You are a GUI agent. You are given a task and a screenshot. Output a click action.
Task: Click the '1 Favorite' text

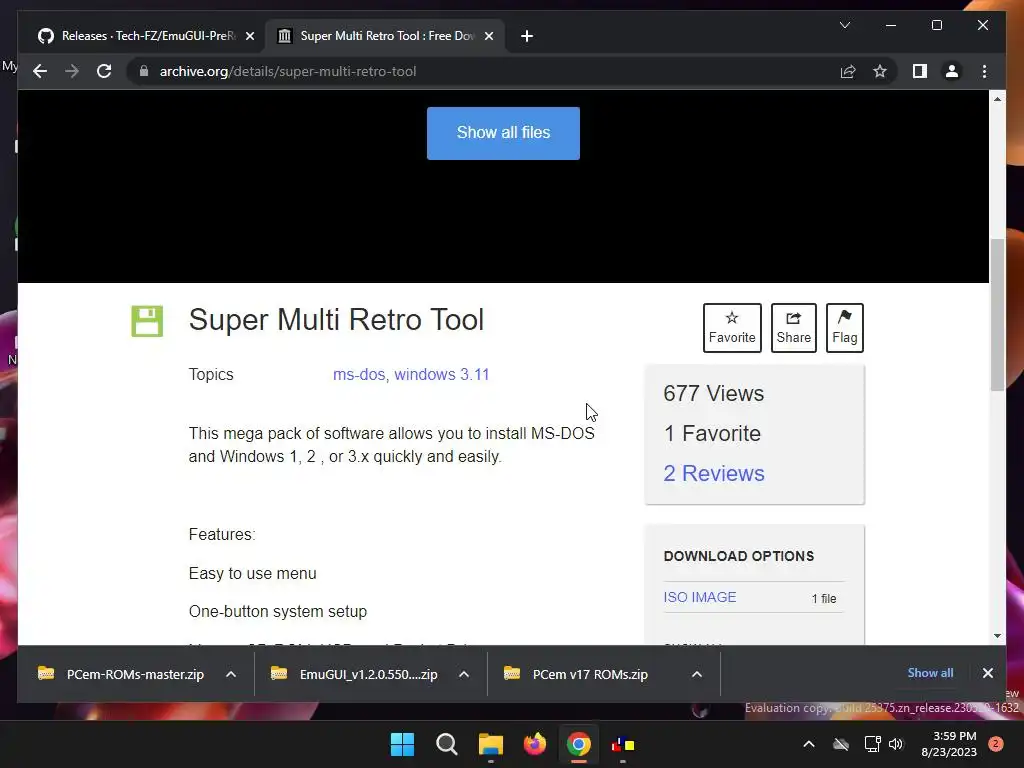coord(712,434)
